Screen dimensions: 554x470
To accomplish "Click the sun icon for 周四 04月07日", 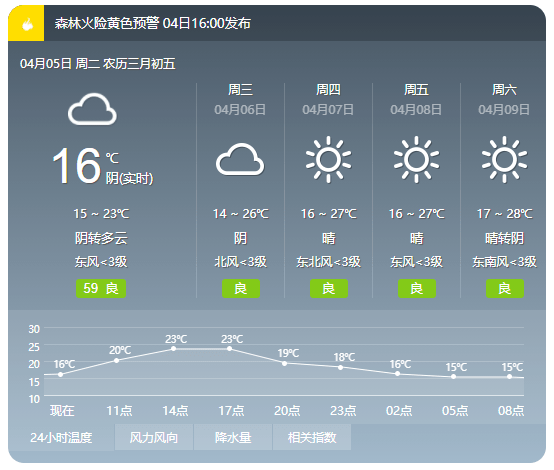I will click(328, 159).
